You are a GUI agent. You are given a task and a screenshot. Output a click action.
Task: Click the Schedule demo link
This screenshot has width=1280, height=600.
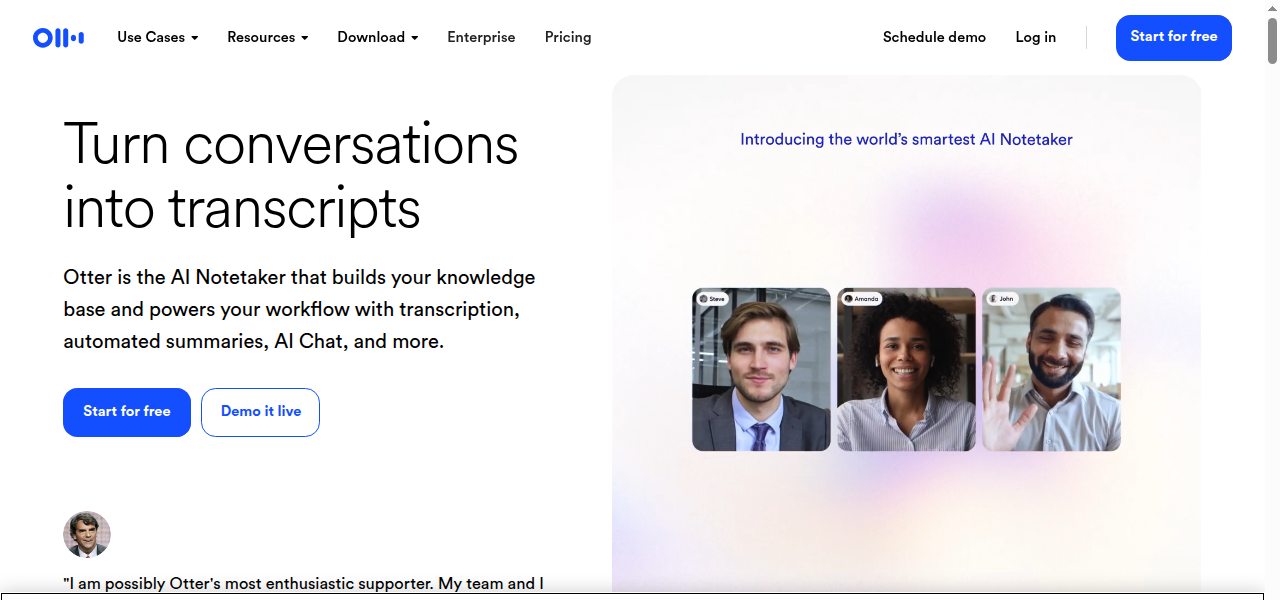934,37
